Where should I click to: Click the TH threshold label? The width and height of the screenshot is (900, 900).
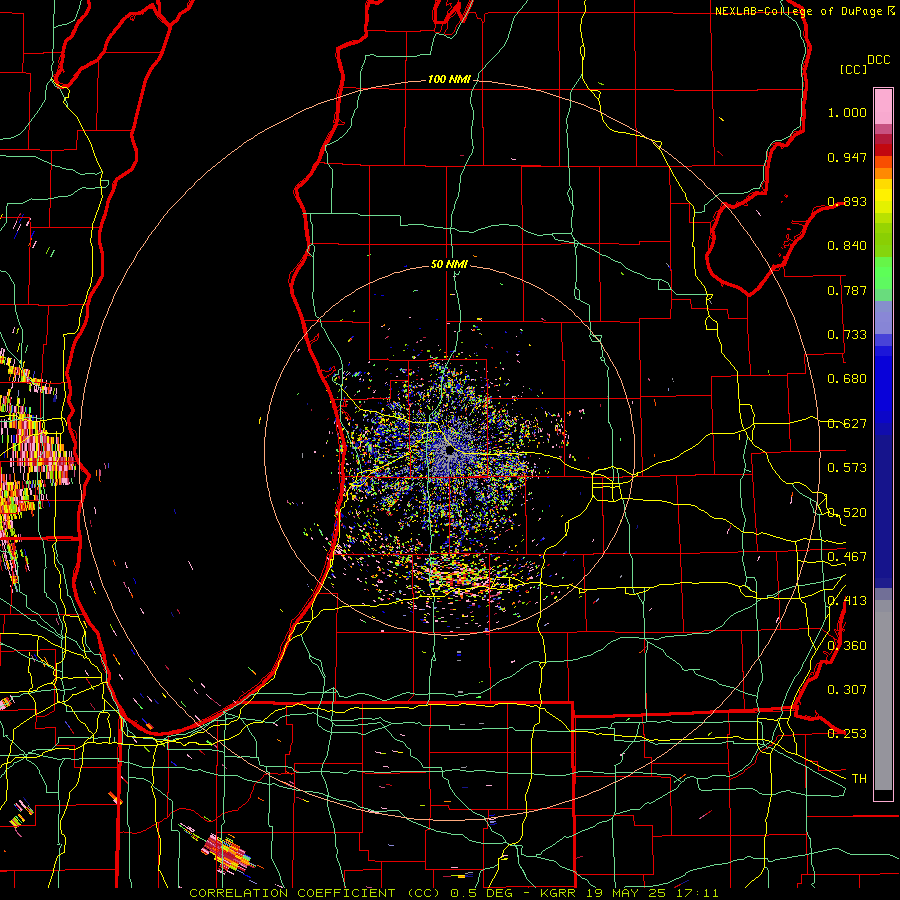pyautogui.click(x=859, y=779)
